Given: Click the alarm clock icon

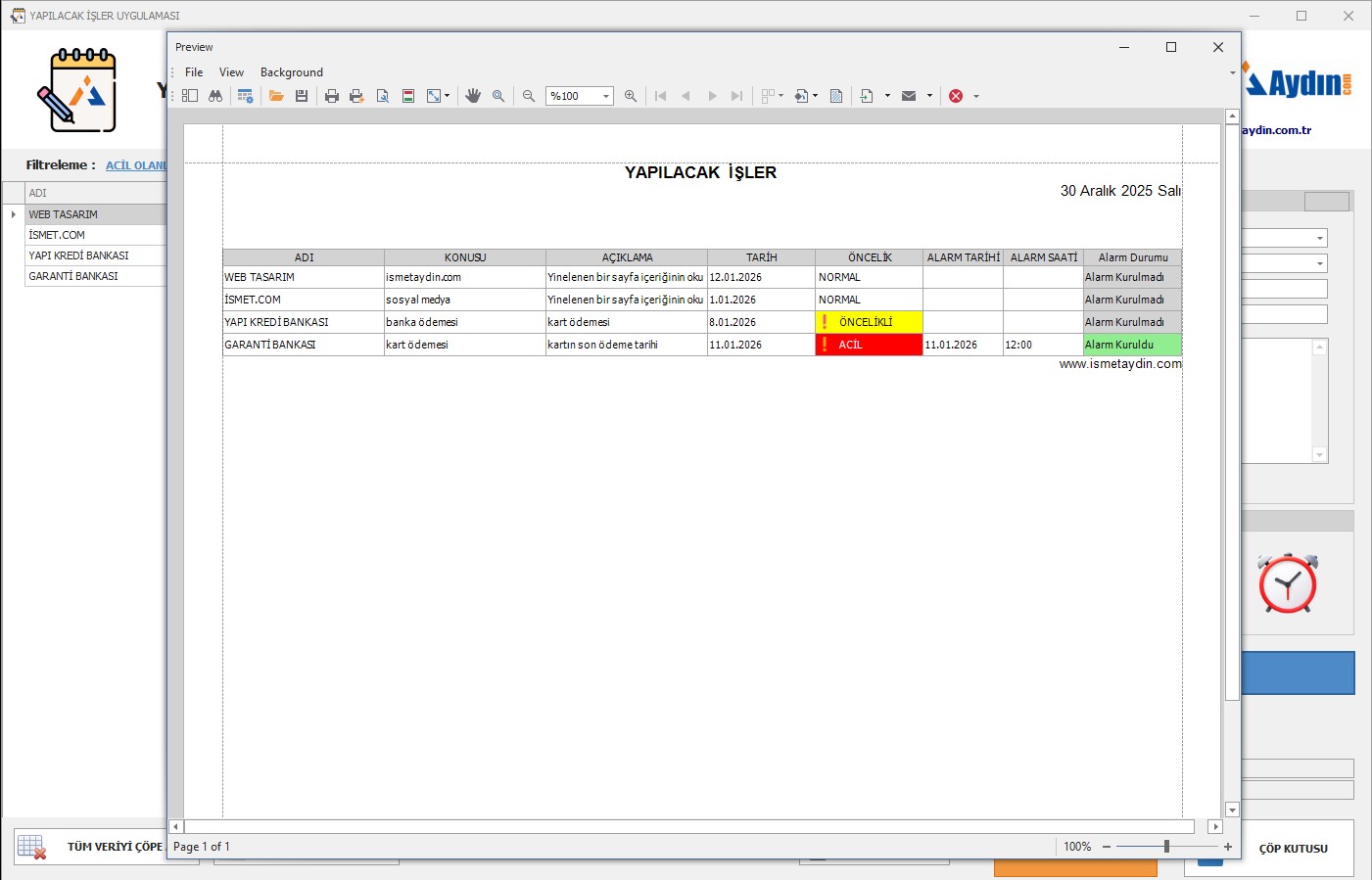Looking at the screenshot, I should [x=1287, y=584].
